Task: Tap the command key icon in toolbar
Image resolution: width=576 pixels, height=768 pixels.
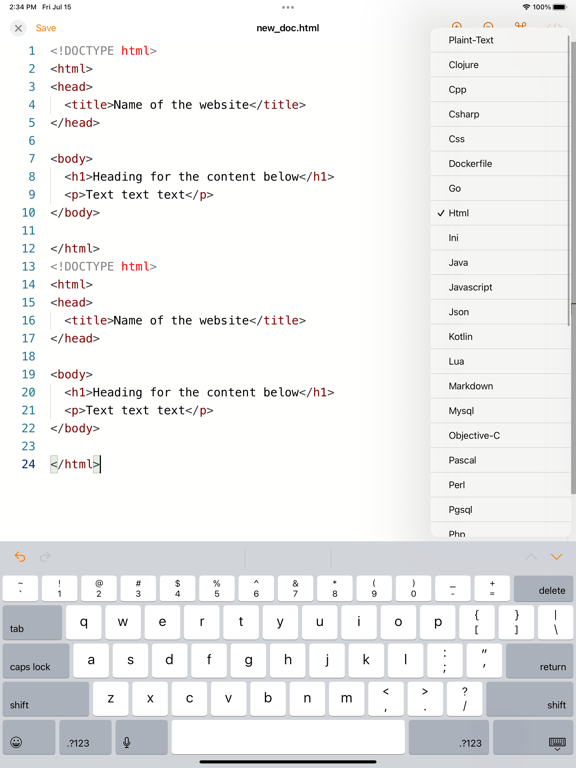Action: [521, 26]
